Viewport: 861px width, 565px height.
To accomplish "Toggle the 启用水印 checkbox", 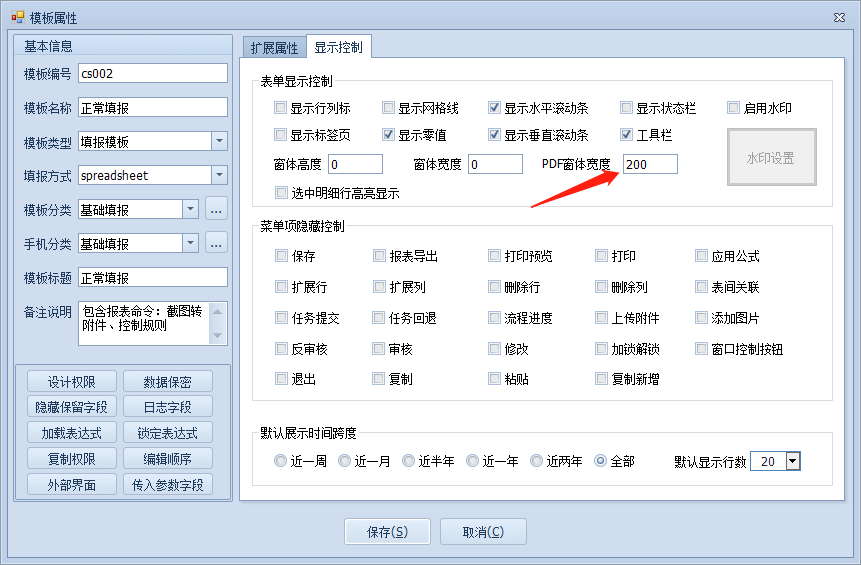I will point(734,108).
